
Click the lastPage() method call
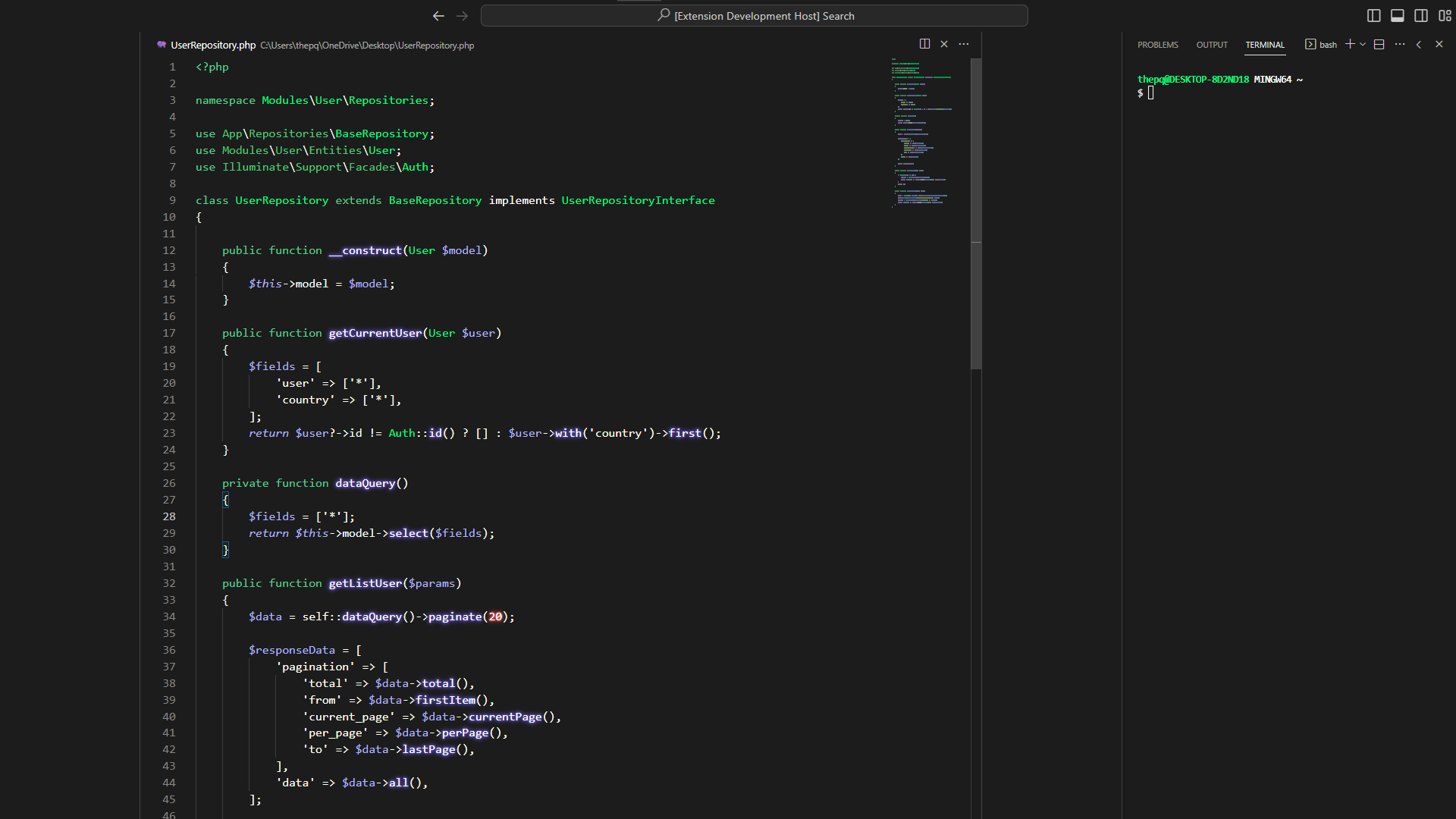click(x=435, y=749)
